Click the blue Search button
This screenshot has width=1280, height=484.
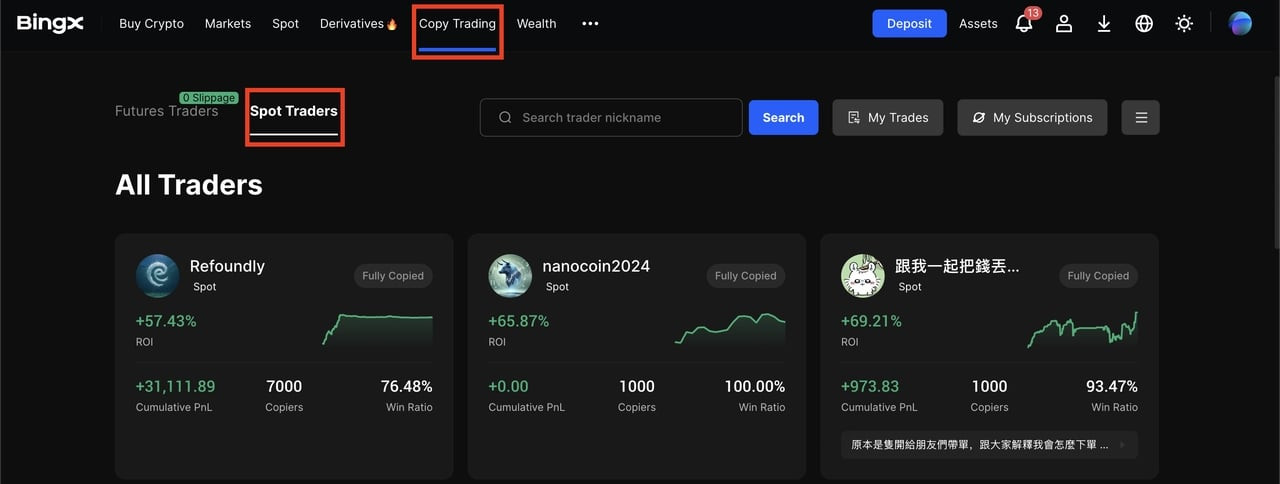point(783,117)
